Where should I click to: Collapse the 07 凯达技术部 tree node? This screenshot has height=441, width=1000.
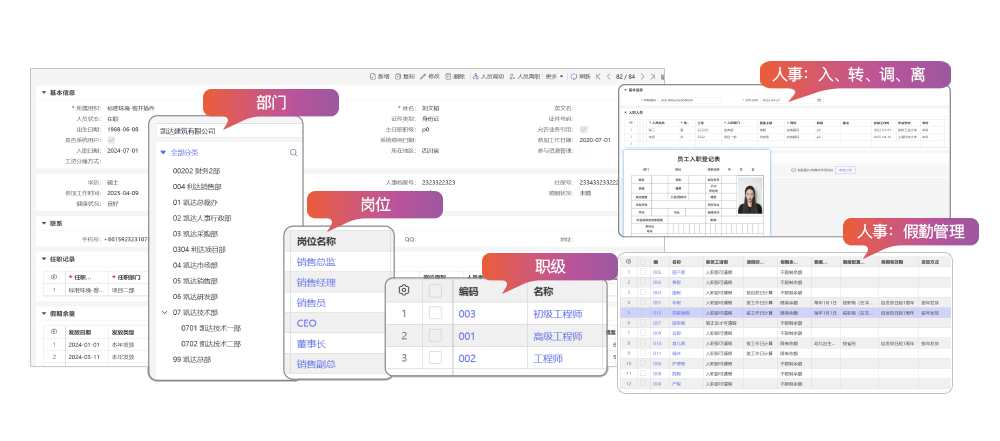coord(164,312)
